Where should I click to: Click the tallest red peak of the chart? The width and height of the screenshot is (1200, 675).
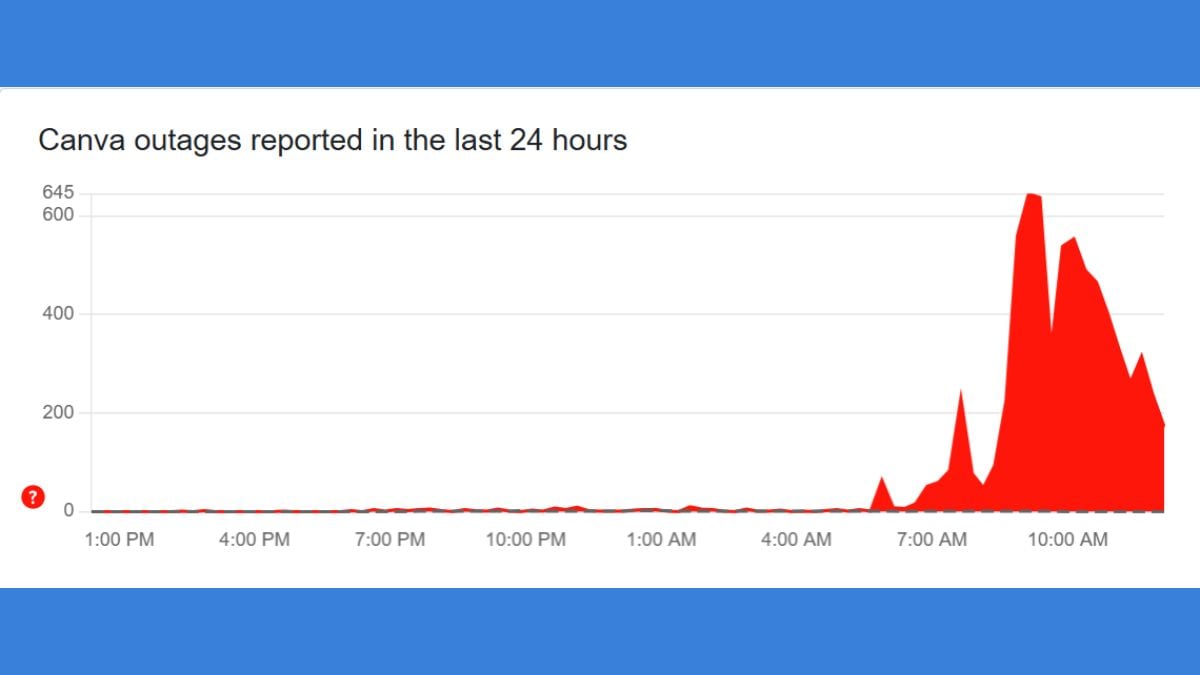point(1030,199)
